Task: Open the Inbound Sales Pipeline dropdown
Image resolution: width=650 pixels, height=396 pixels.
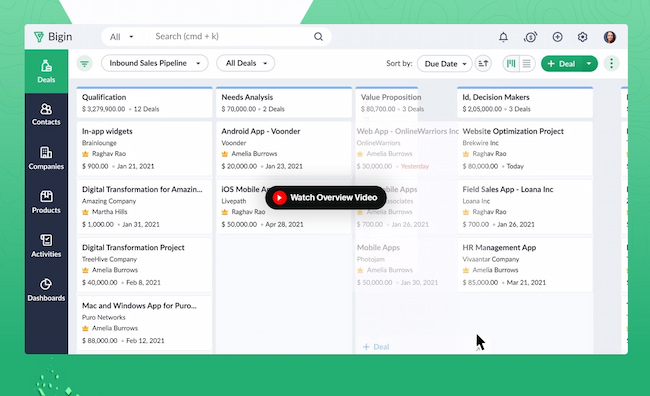Action: [x=155, y=63]
